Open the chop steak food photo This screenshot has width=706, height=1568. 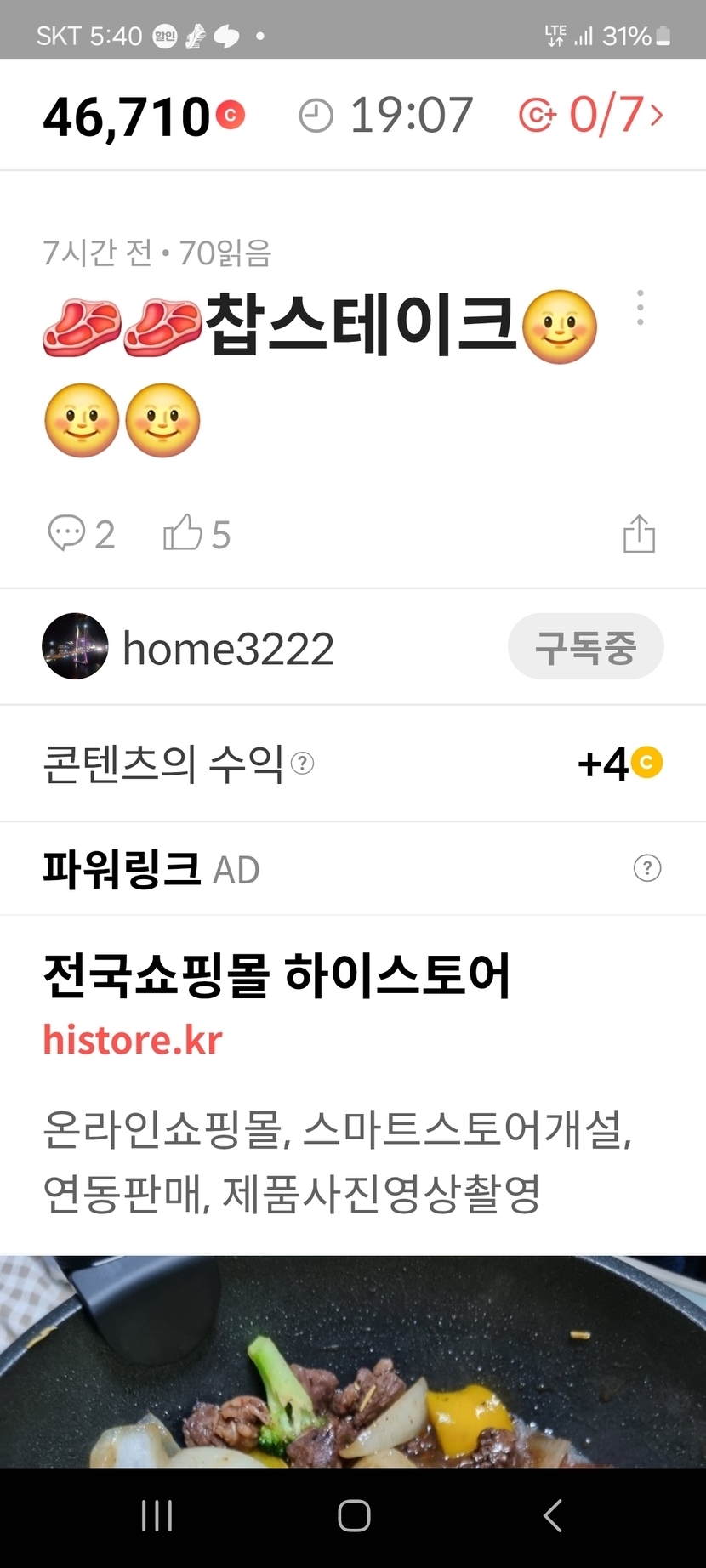coord(353,1361)
